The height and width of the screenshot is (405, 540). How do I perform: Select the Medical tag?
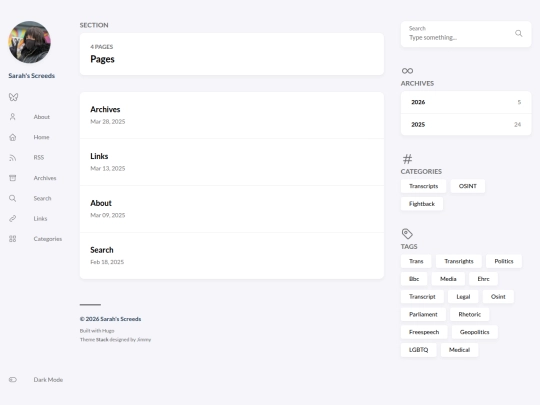point(459,350)
